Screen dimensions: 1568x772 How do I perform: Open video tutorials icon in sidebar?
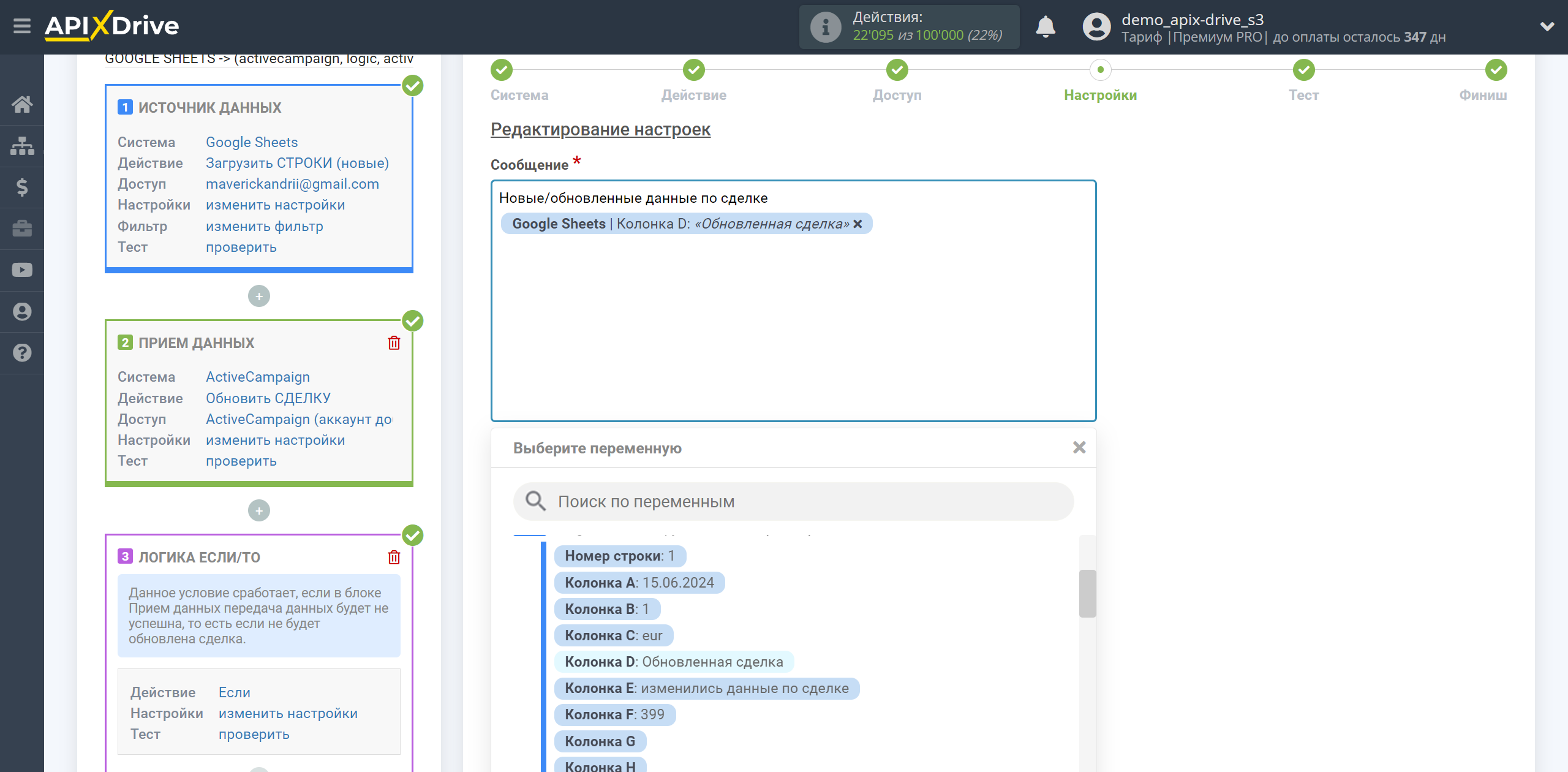point(22,270)
